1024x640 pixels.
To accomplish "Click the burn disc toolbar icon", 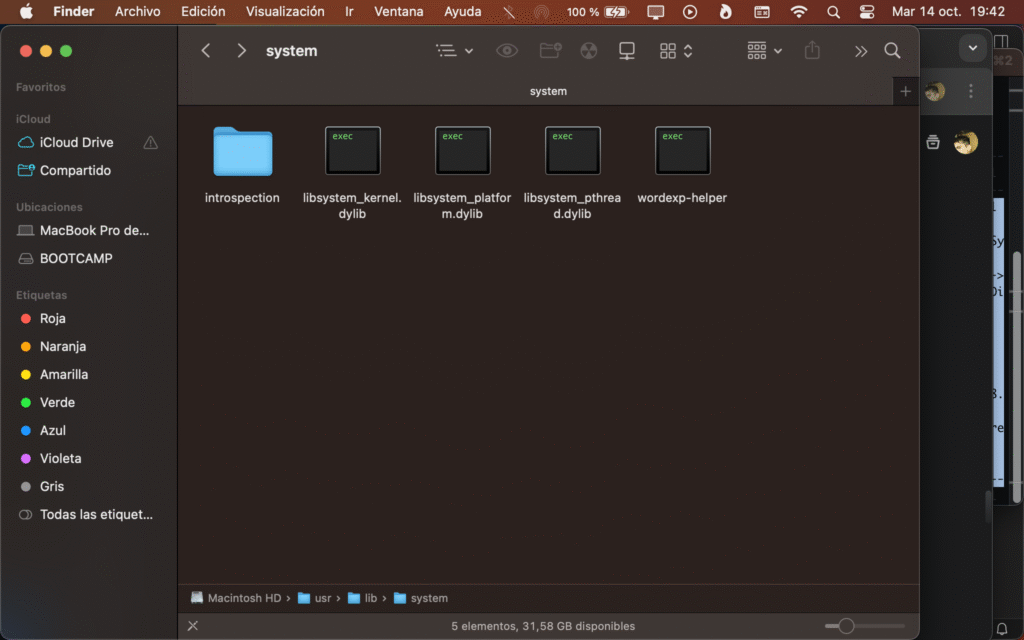I will pos(588,51).
